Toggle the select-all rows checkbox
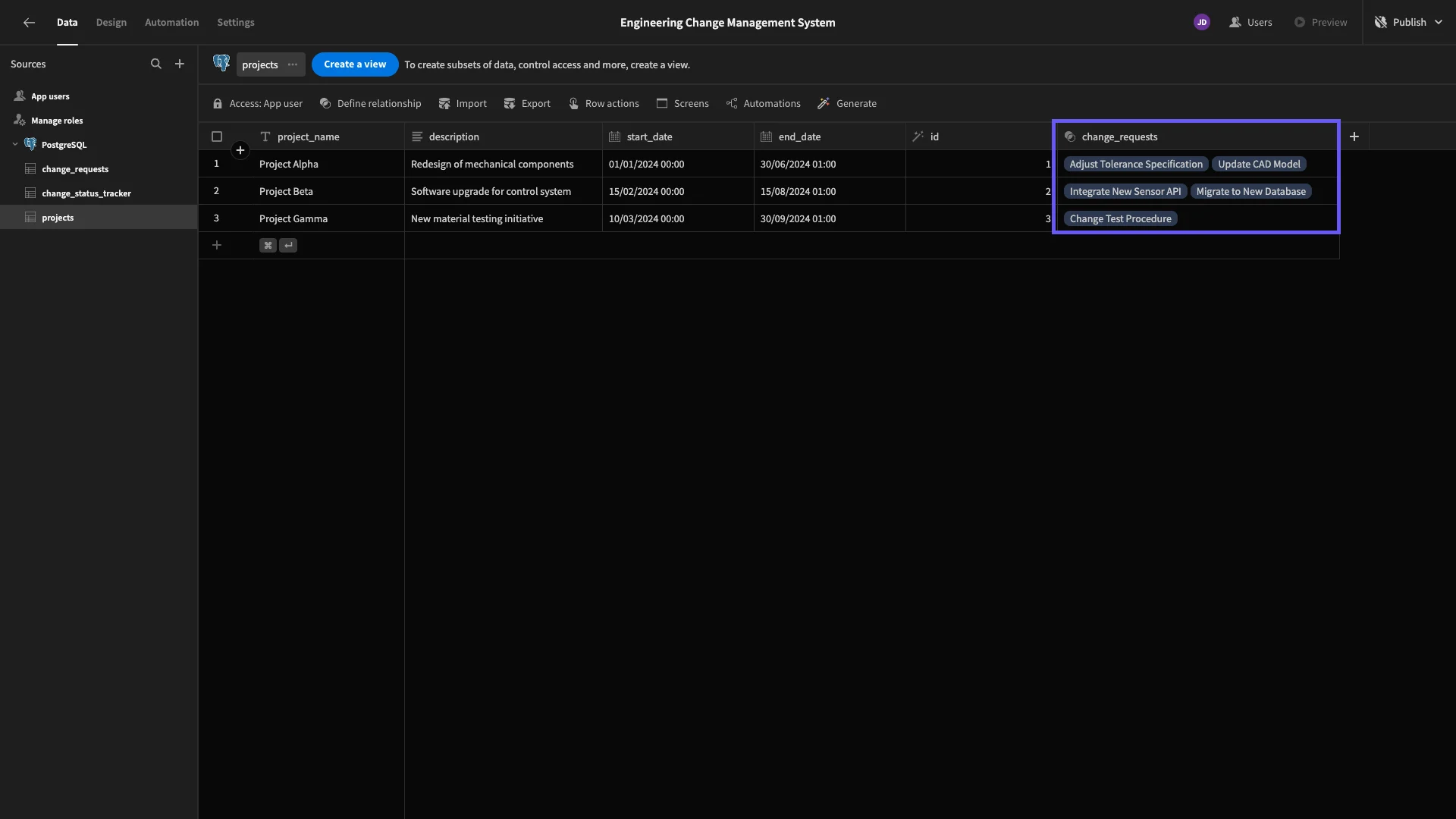The width and height of the screenshot is (1456, 819). click(x=217, y=136)
